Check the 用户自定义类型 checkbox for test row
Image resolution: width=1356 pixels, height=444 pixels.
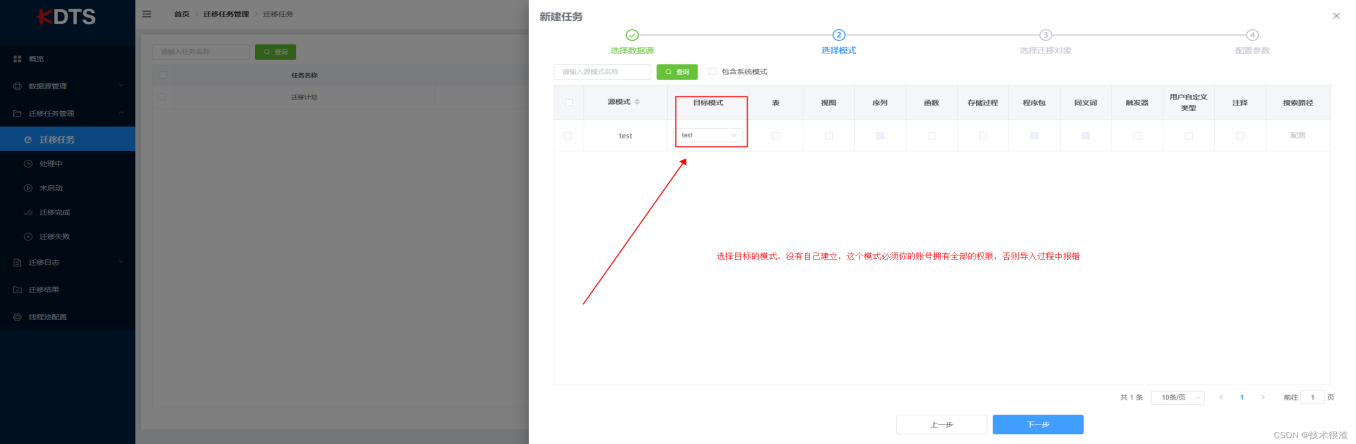click(x=1188, y=135)
